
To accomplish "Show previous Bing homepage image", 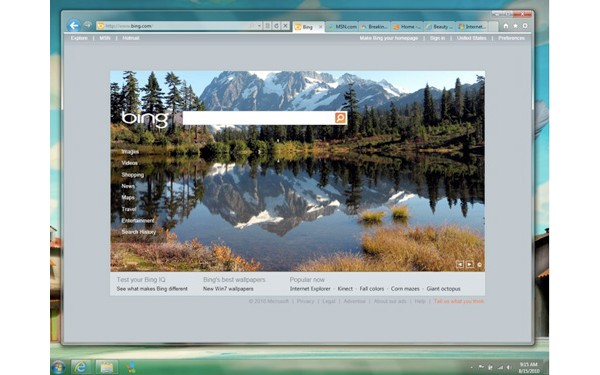I will (460, 264).
